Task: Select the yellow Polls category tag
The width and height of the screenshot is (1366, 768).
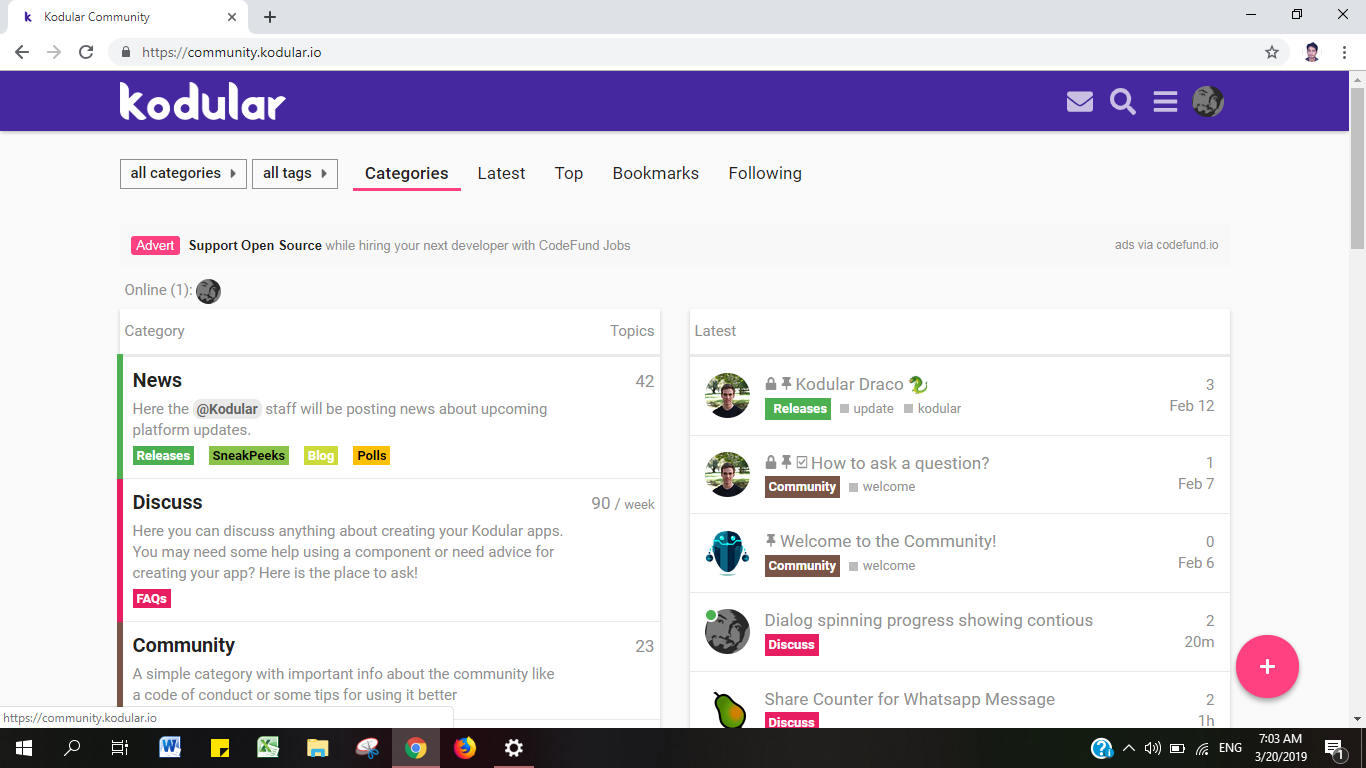Action: point(372,455)
